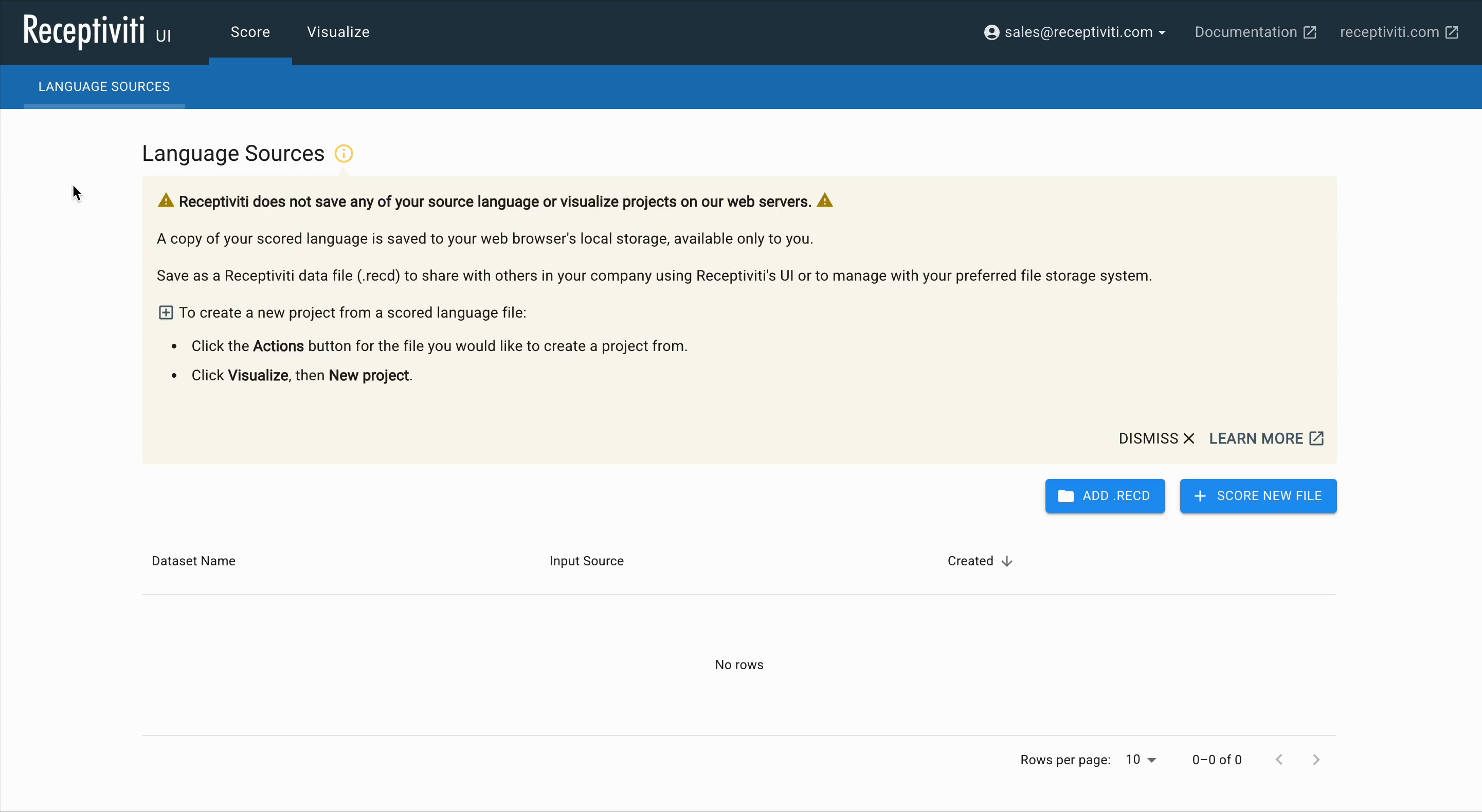1482x812 pixels.
Task: Open the Documentation link
Action: point(1255,32)
